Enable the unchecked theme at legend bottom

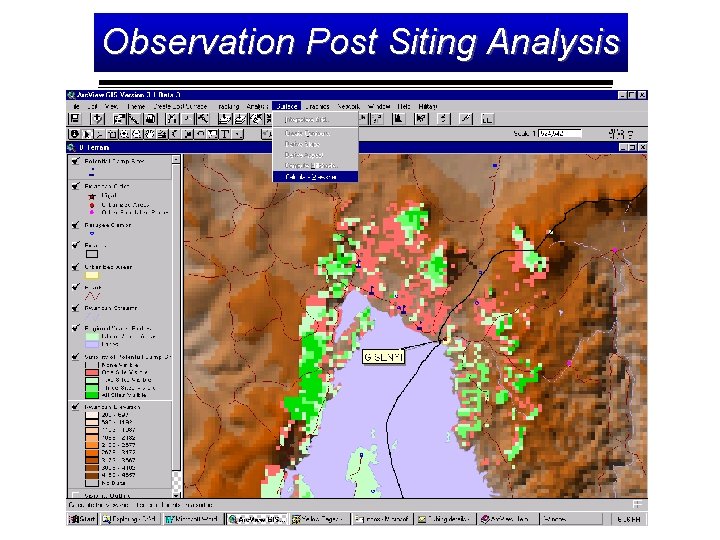tap(75, 495)
